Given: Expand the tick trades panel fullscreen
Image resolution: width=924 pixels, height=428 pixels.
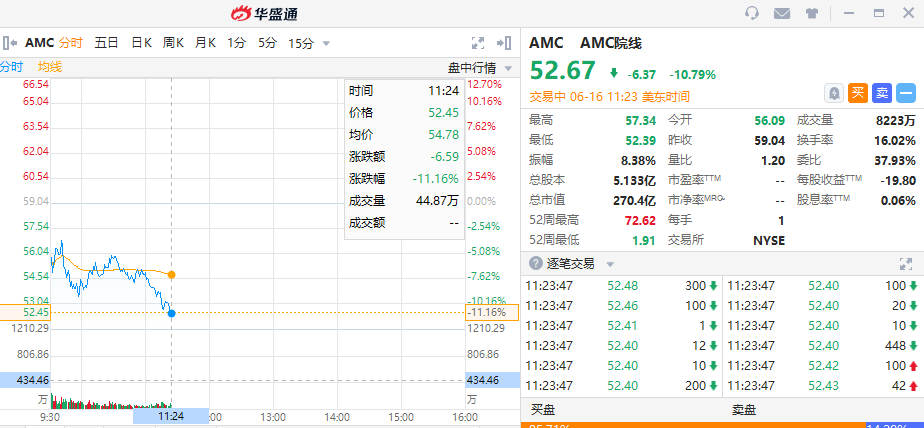Looking at the screenshot, I should [906, 264].
